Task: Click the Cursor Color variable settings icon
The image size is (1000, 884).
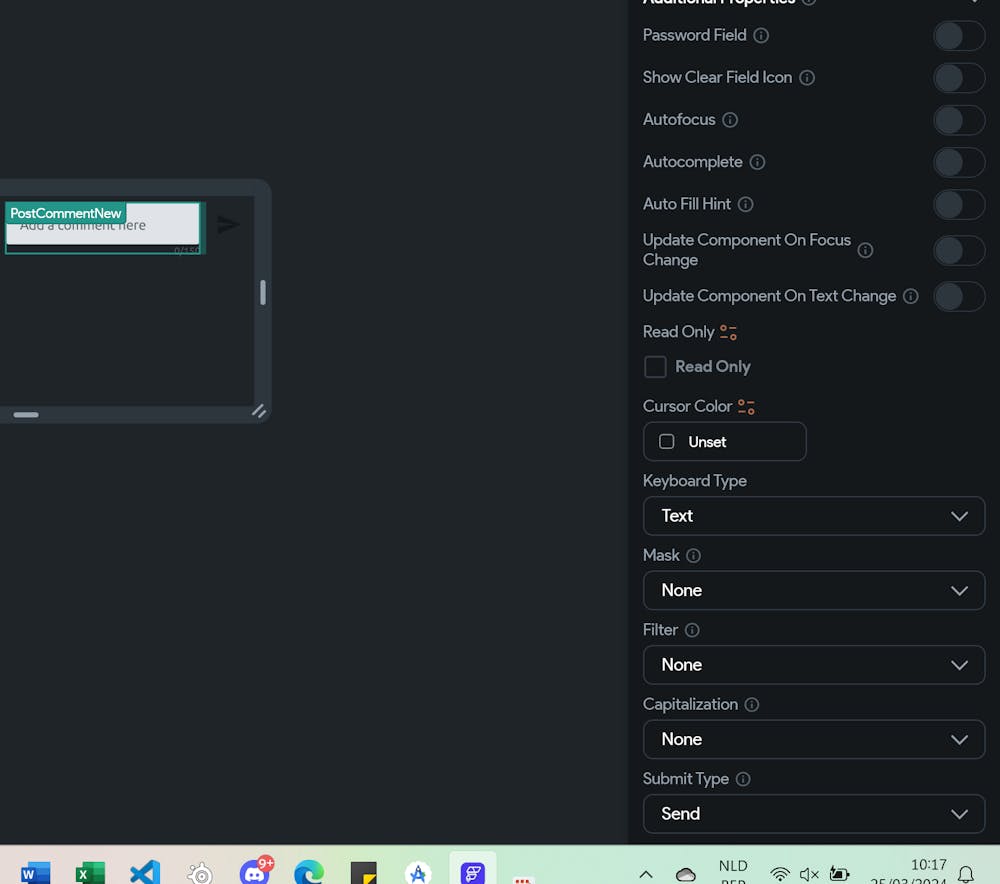Action: 746,407
